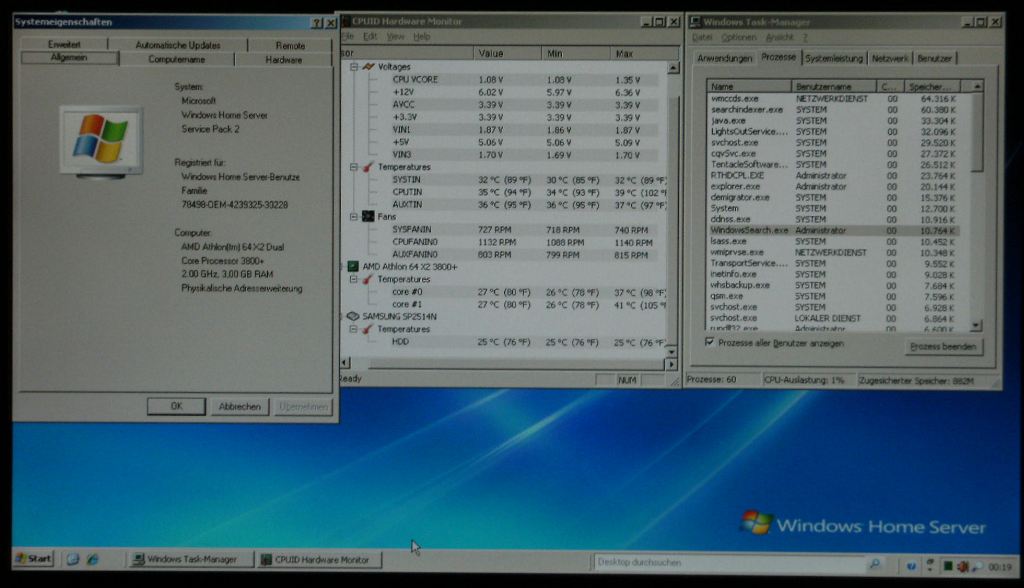Open the Automatische Updates tab
The width and height of the screenshot is (1024, 588).
pos(178,45)
